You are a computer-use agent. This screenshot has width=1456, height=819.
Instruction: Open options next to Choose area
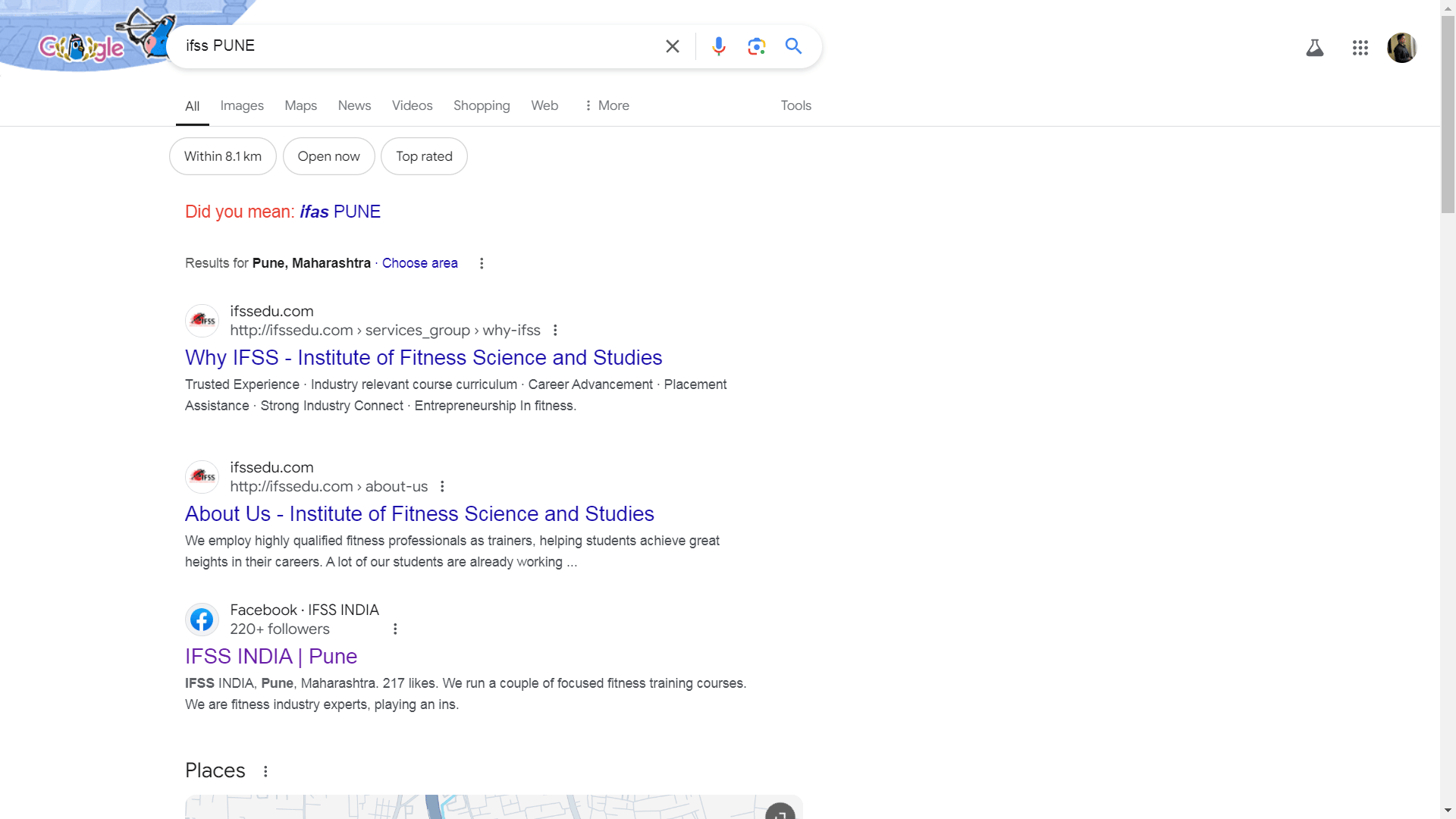click(x=482, y=263)
